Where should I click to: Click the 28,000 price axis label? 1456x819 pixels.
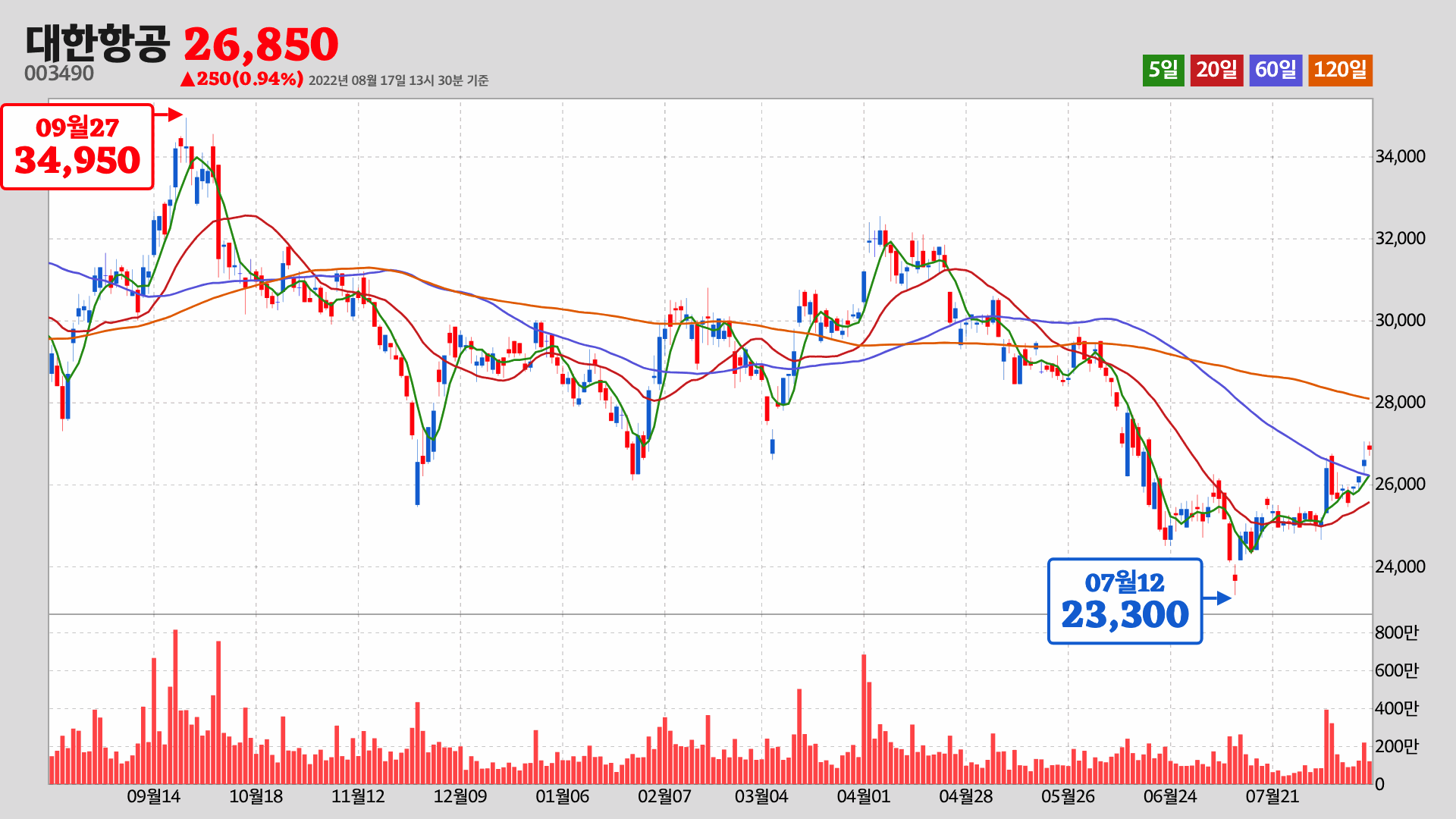tap(1400, 403)
